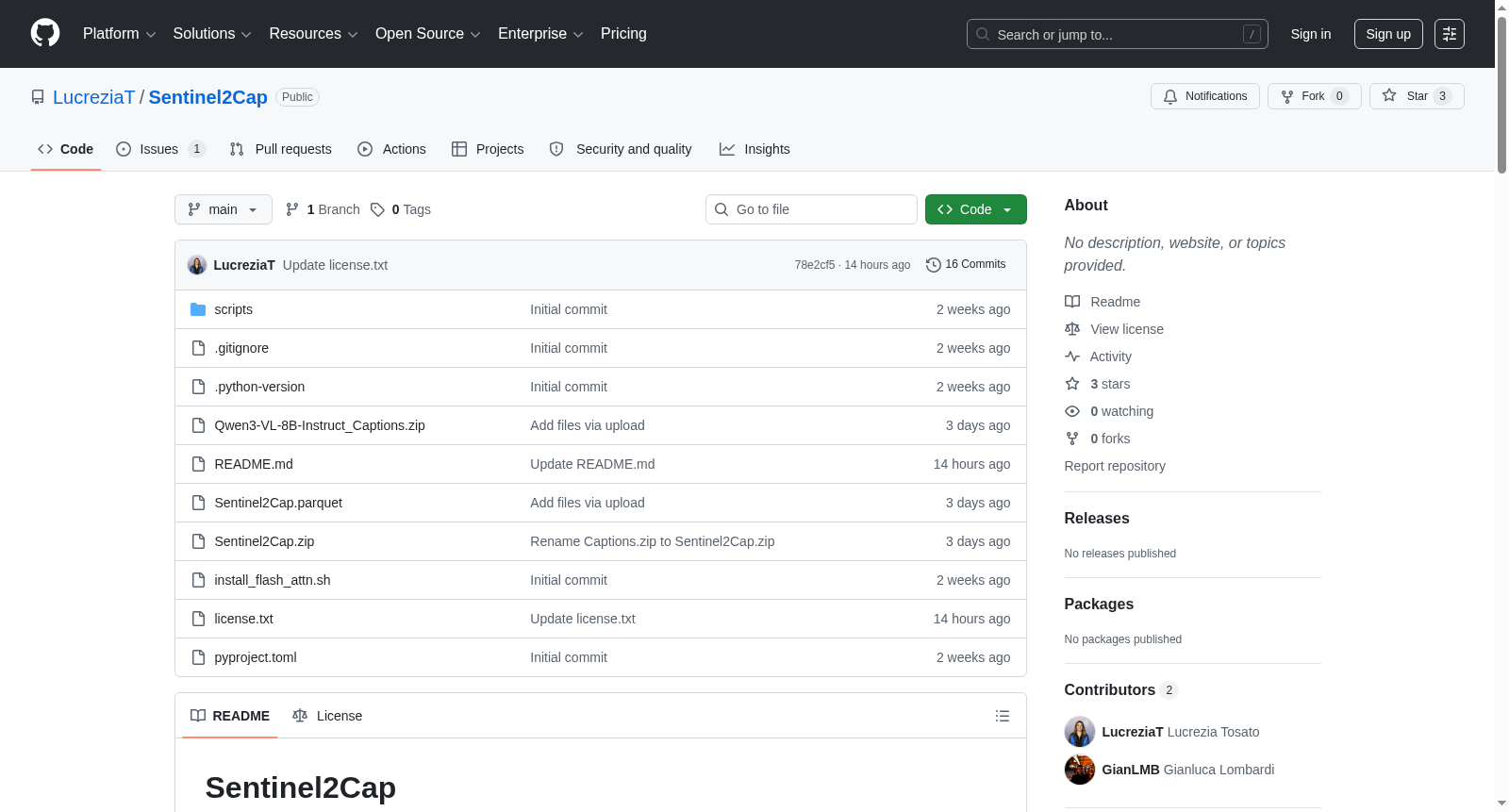Screen dimensions: 1509x812
Task: Click the Go to file search field
Action: pos(811,209)
